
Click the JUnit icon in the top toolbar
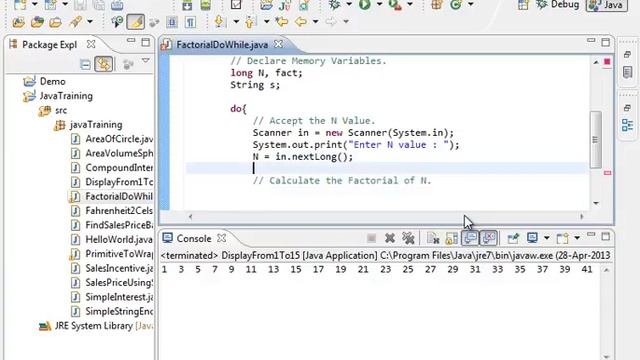284,5
